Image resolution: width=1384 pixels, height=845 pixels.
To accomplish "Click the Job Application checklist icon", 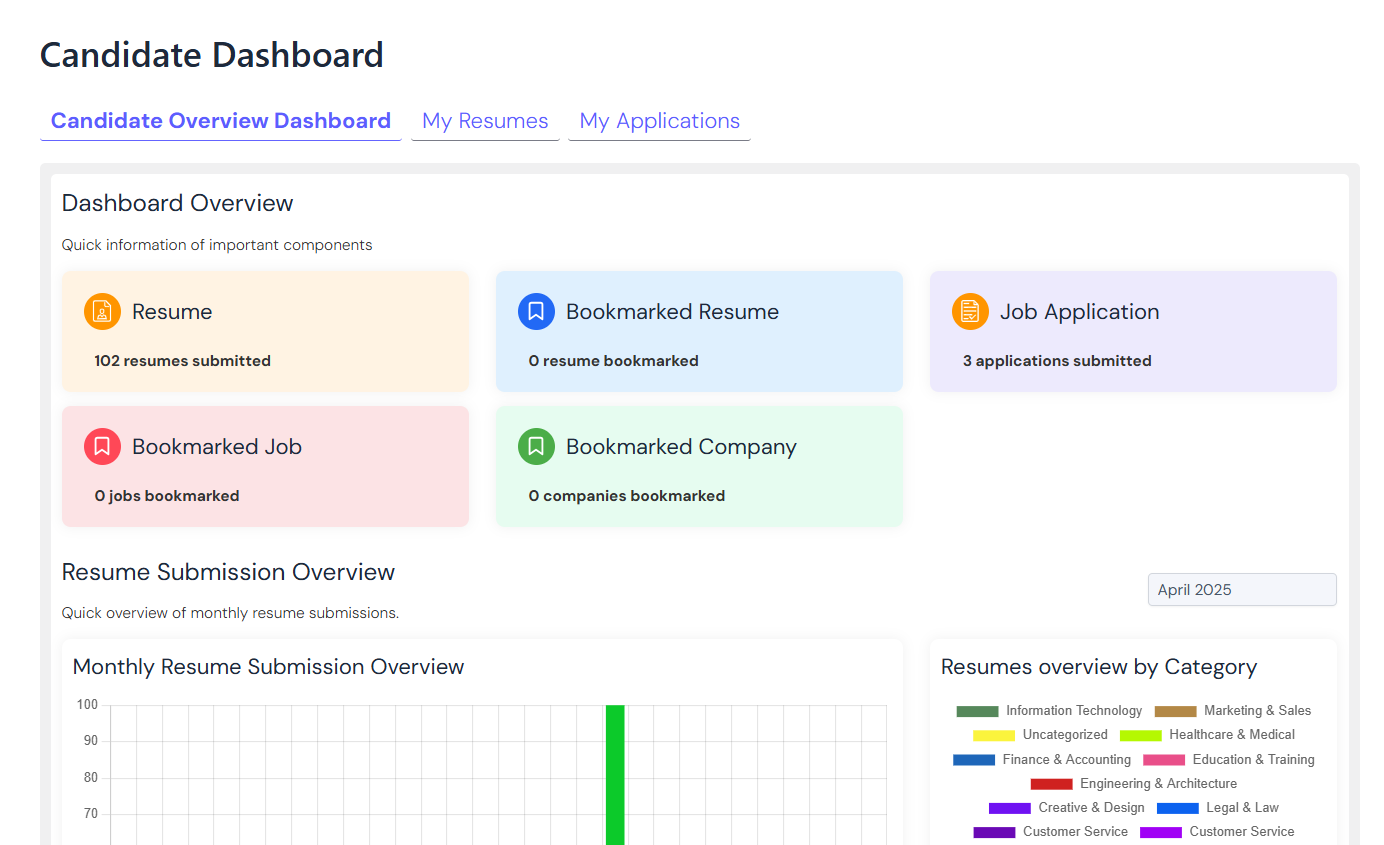I will click(x=970, y=312).
